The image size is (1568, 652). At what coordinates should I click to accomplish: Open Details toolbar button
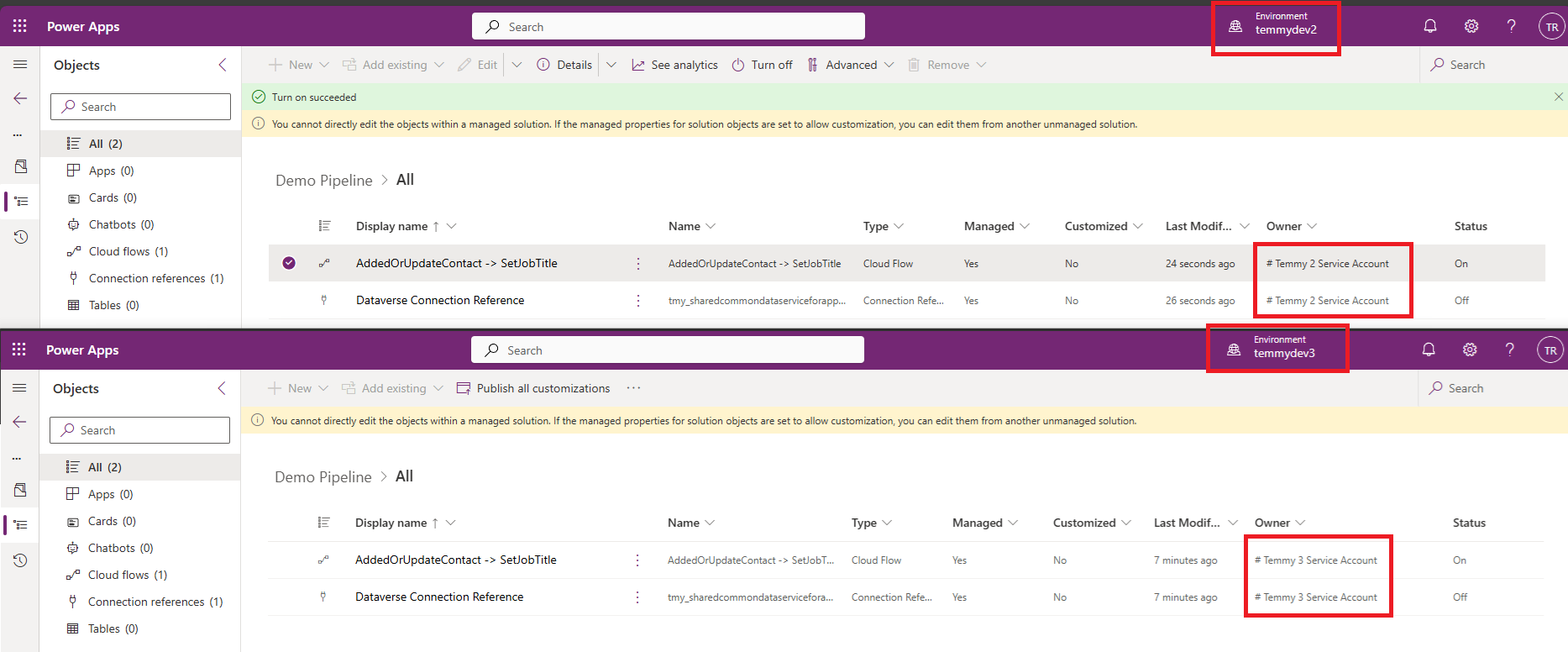coord(564,65)
